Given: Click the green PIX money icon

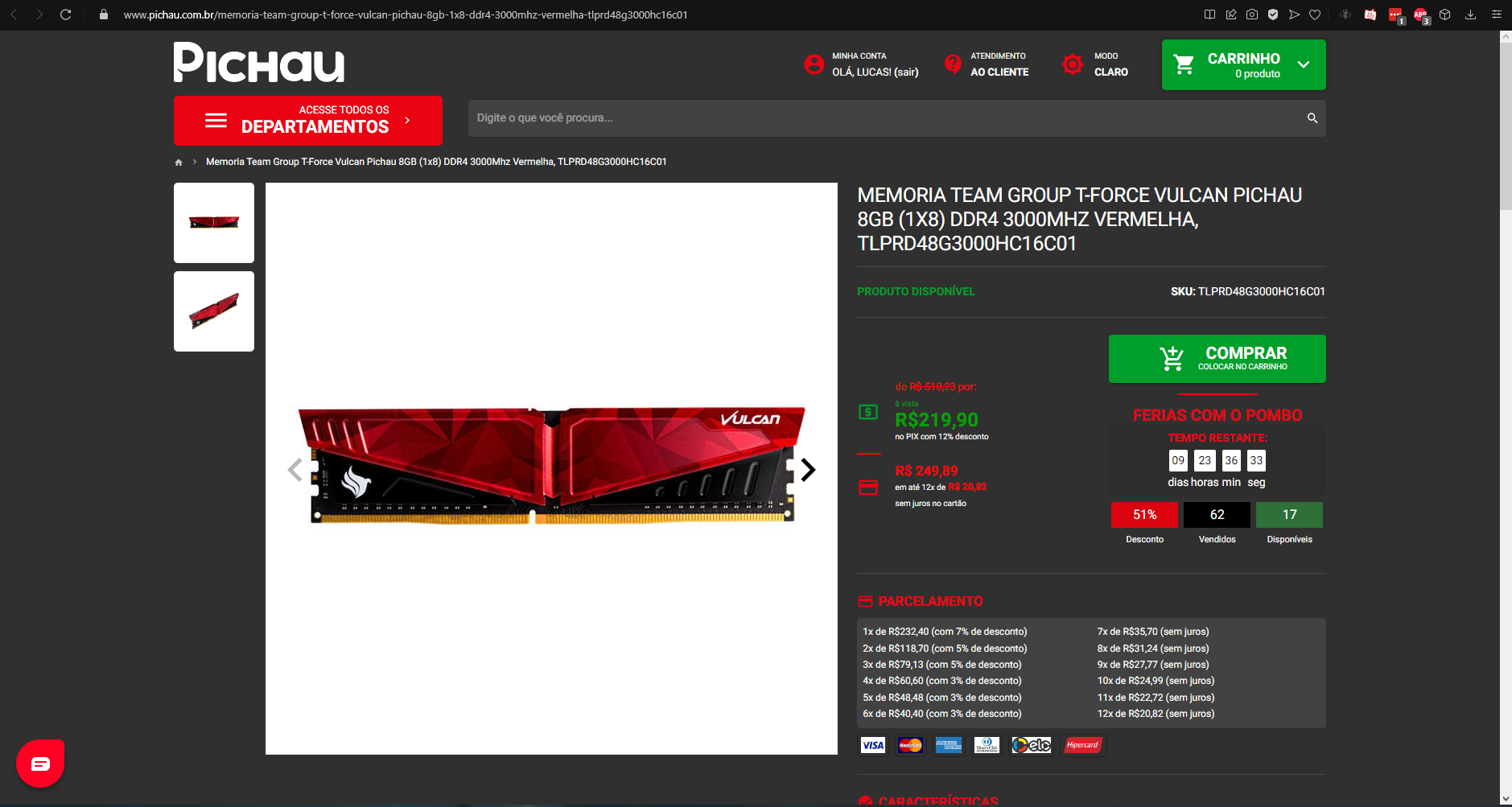Looking at the screenshot, I should 868,412.
